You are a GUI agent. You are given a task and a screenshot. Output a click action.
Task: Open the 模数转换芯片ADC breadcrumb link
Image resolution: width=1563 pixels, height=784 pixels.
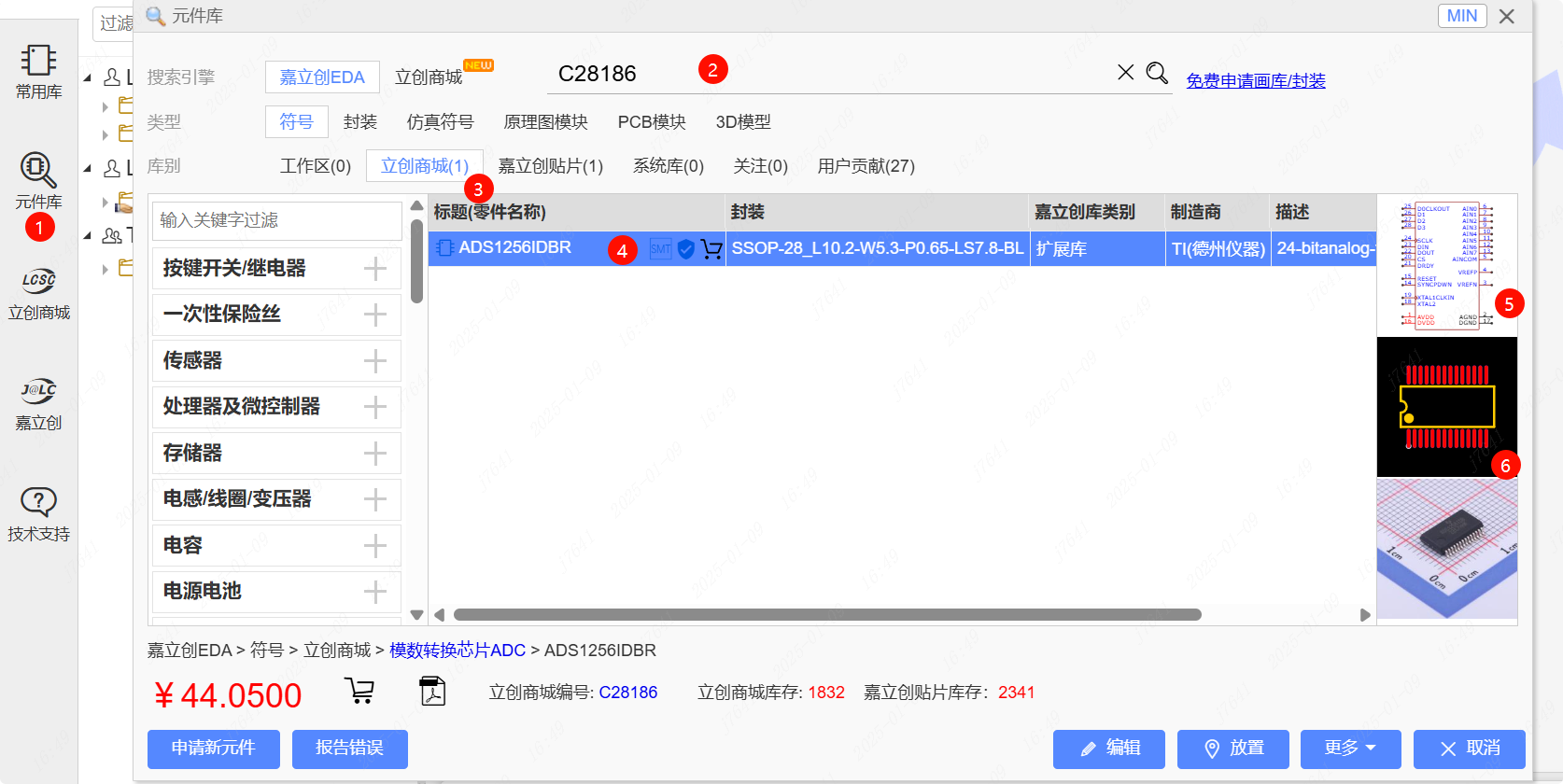(x=458, y=651)
